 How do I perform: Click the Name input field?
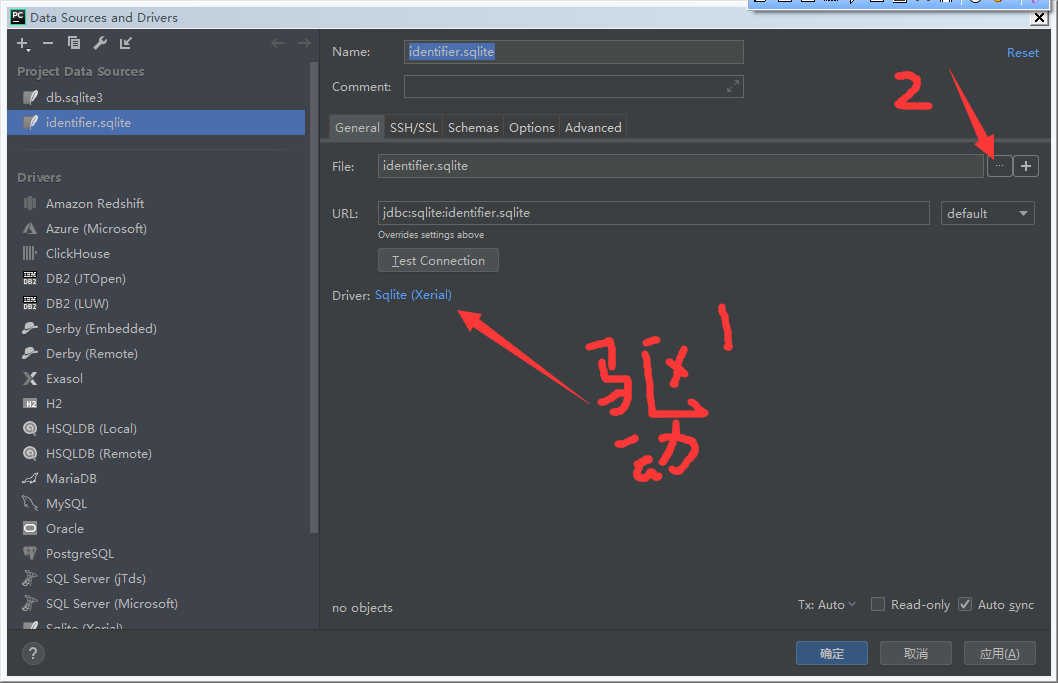[574, 52]
